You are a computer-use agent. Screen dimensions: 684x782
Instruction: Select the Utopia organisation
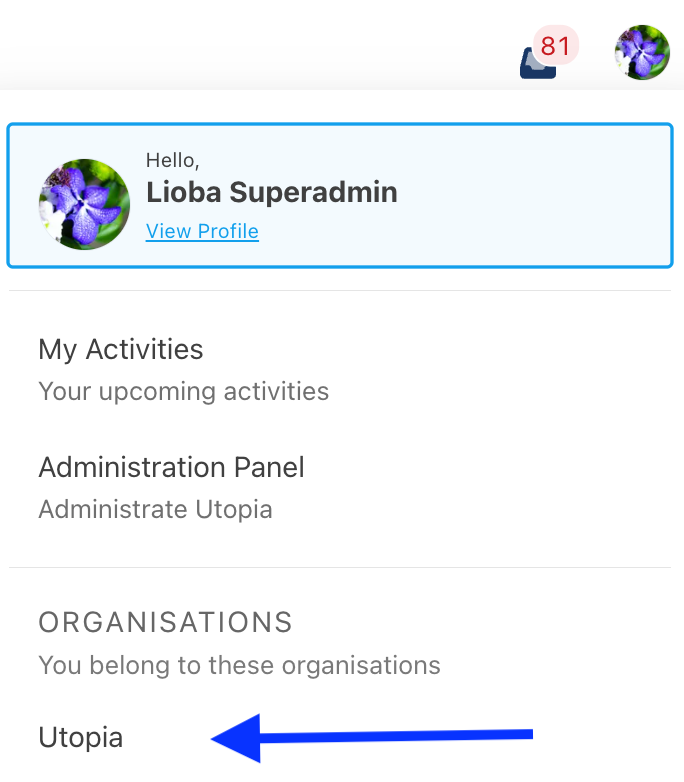pyautogui.click(x=80, y=738)
